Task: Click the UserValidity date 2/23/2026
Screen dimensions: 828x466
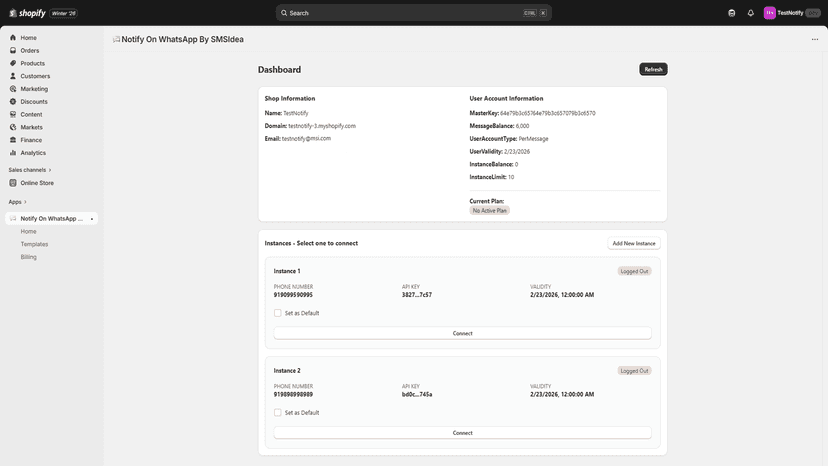Action: pyautogui.click(x=517, y=152)
